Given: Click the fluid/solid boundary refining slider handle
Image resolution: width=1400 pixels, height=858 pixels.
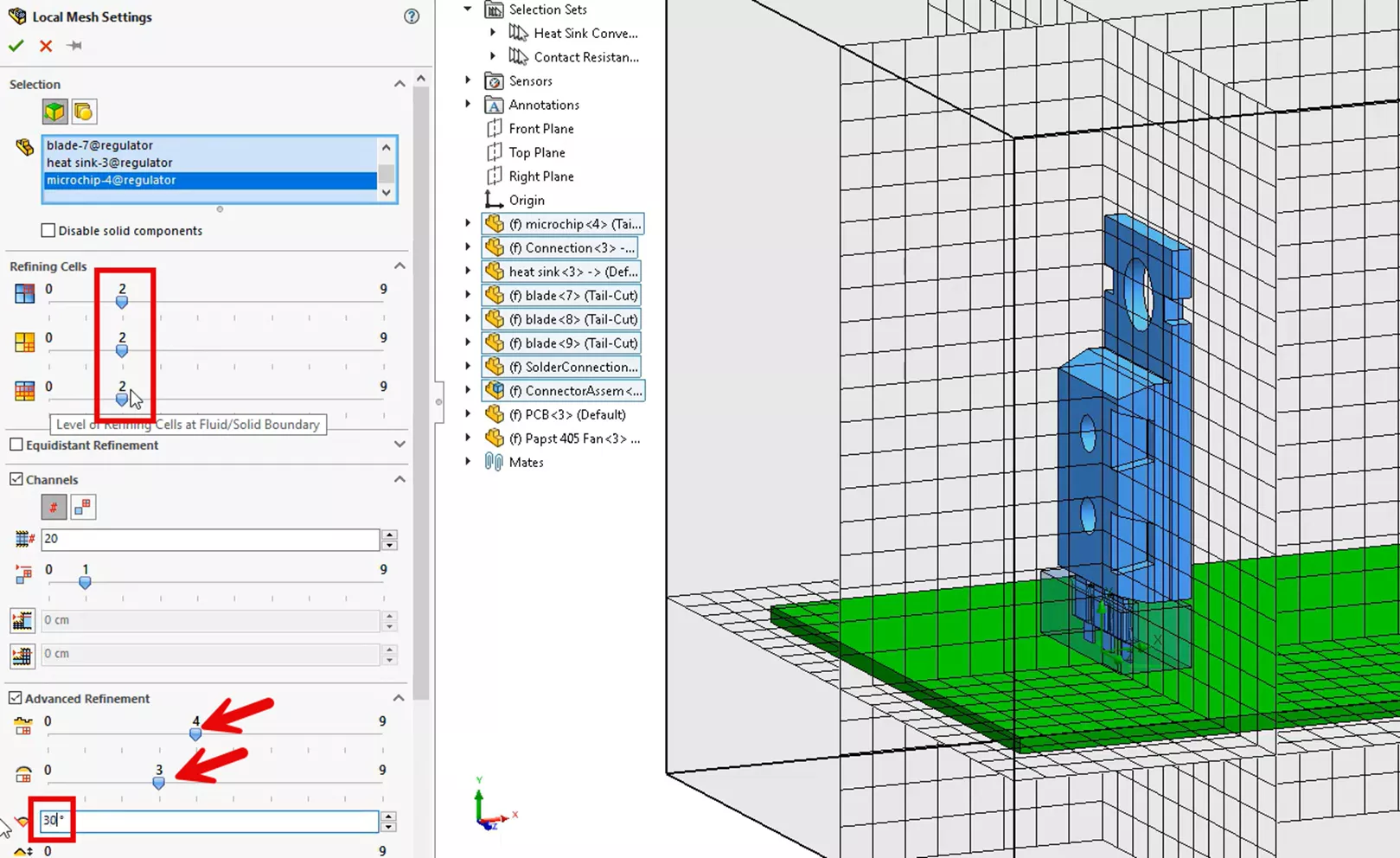Looking at the screenshot, I should [x=121, y=400].
